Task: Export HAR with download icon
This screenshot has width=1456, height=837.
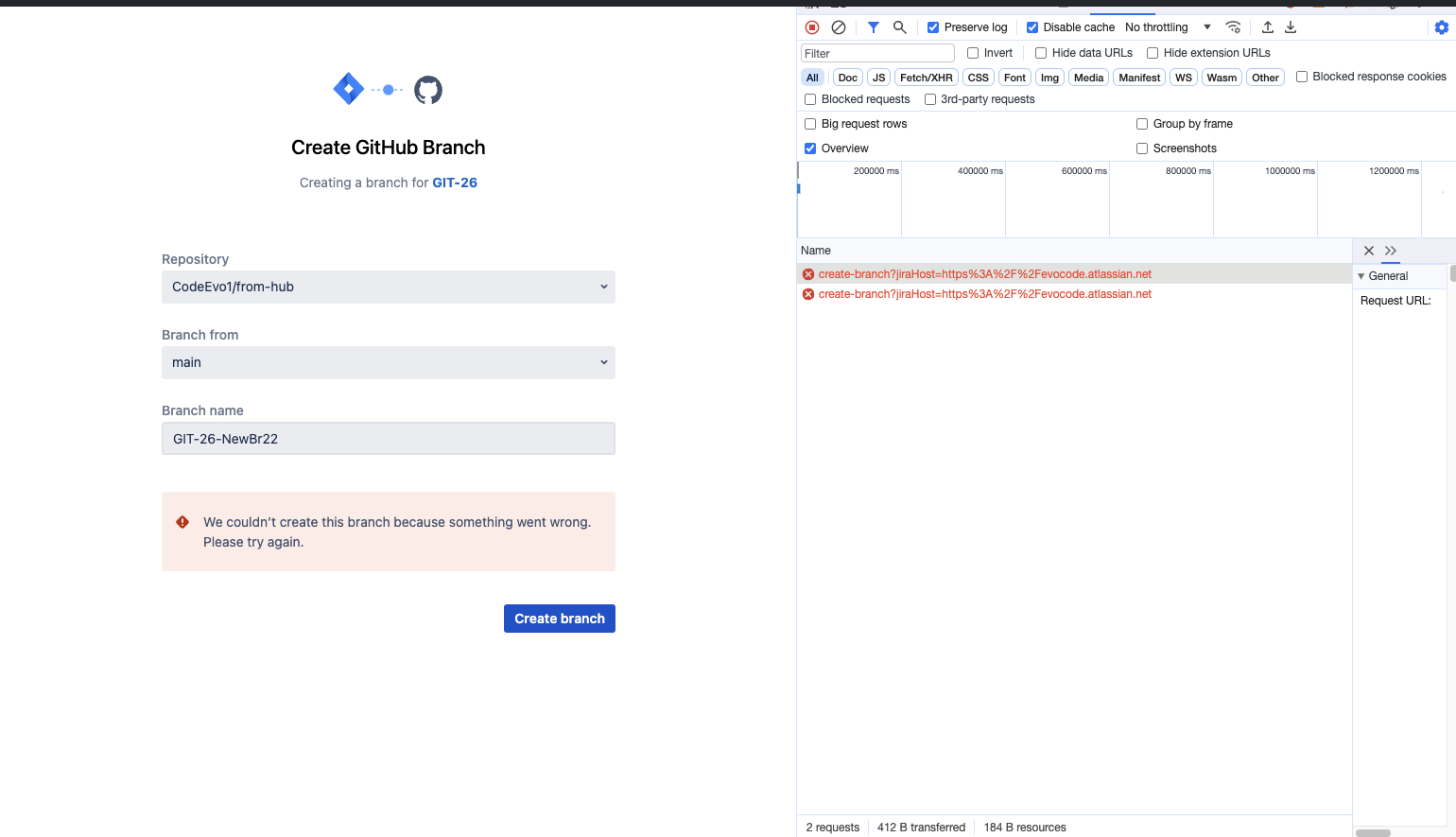Action: tap(1291, 26)
